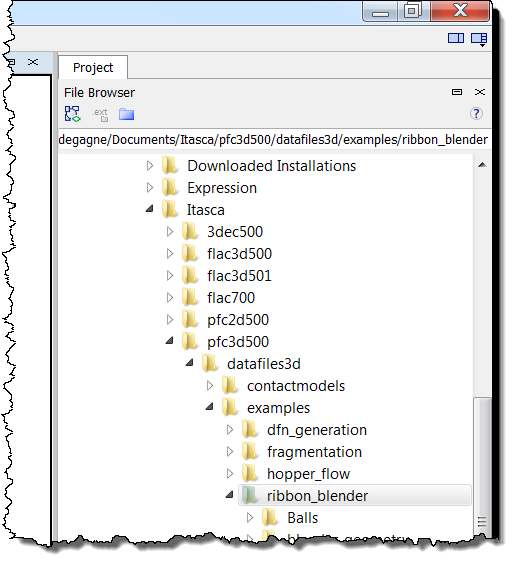Image resolution: width=521 pixels, height=565 pixels.
Task: Switch to the Project tab
Action: [x=93, y=67]
